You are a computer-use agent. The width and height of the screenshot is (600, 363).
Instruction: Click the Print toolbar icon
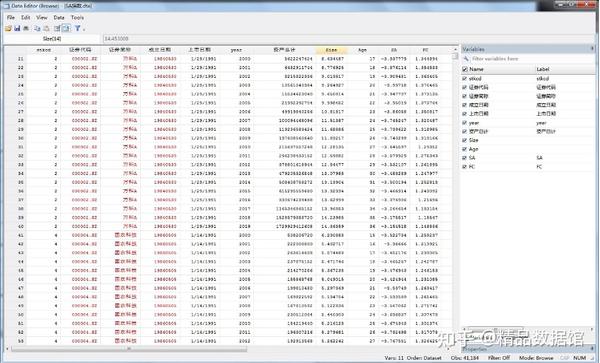(26, 28)
